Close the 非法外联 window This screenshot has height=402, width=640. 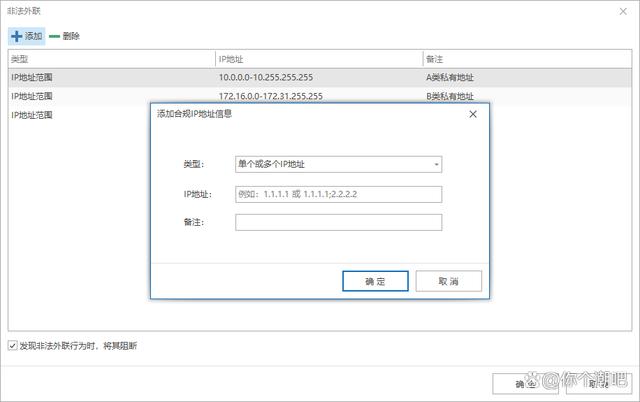pos(623,11)
